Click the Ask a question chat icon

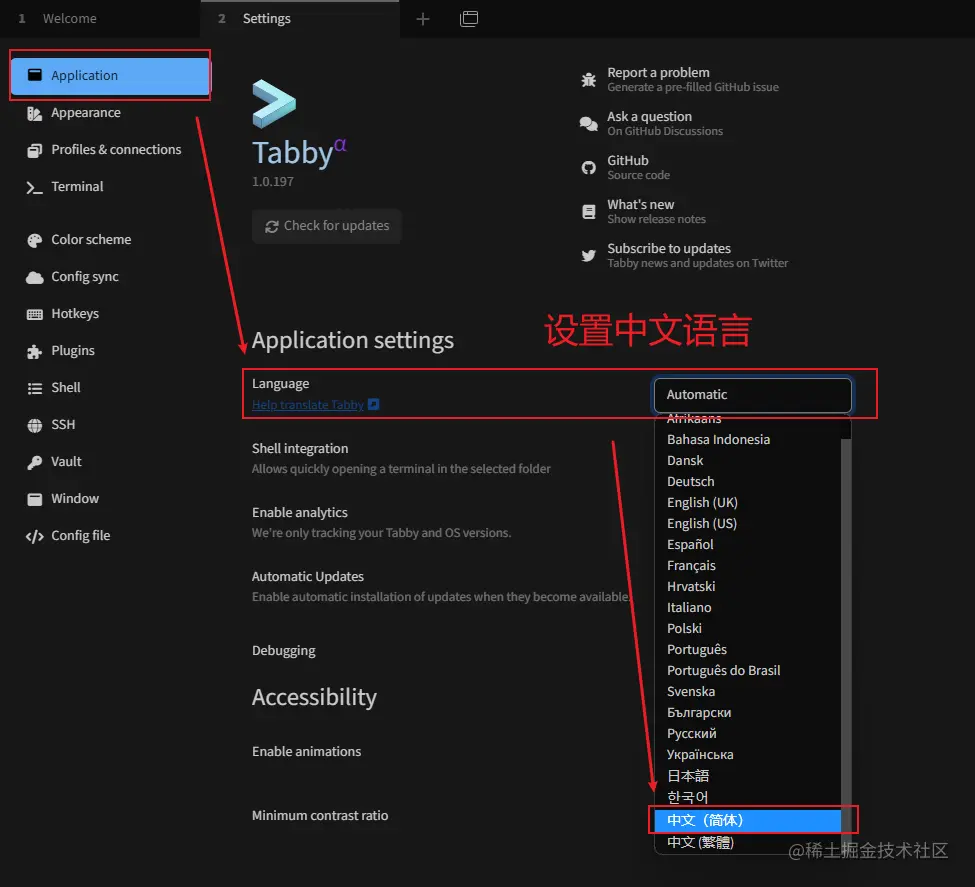tap(588, 124)
